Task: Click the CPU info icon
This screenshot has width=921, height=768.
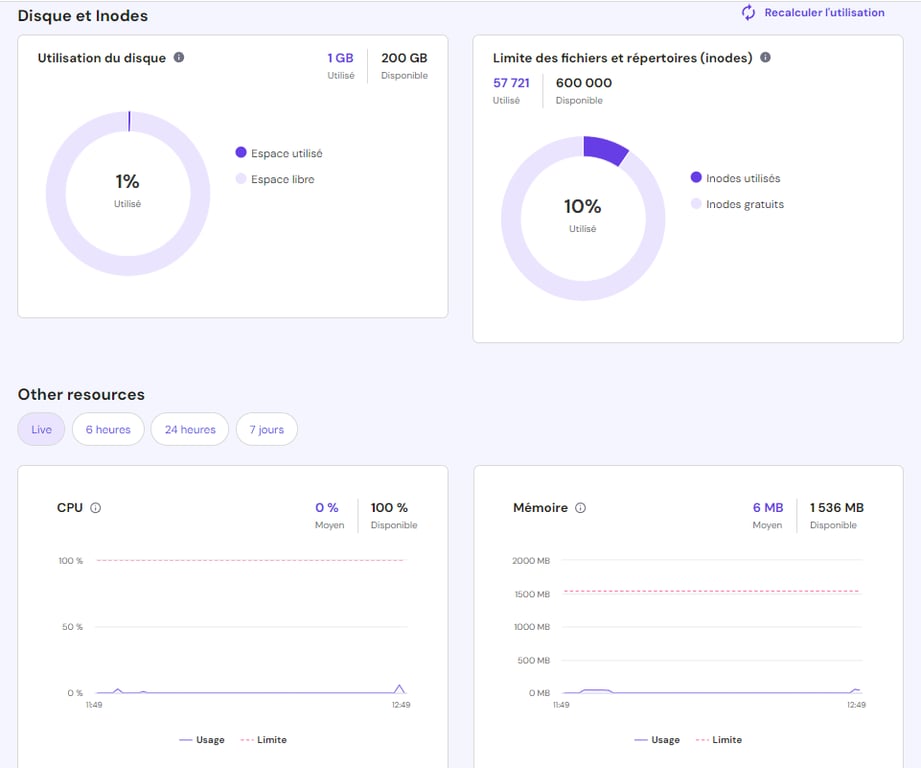Action: [x=96, y=507]
